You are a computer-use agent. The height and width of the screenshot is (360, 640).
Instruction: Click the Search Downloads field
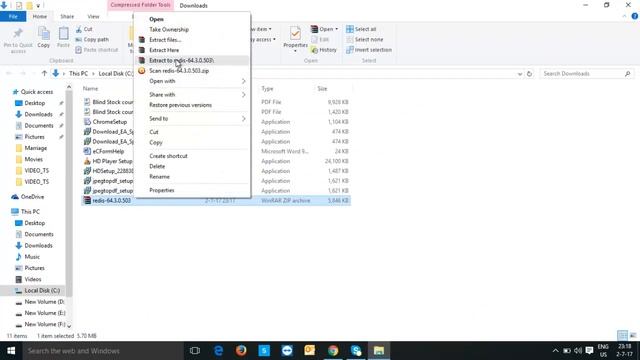click(x=587, y=74)
